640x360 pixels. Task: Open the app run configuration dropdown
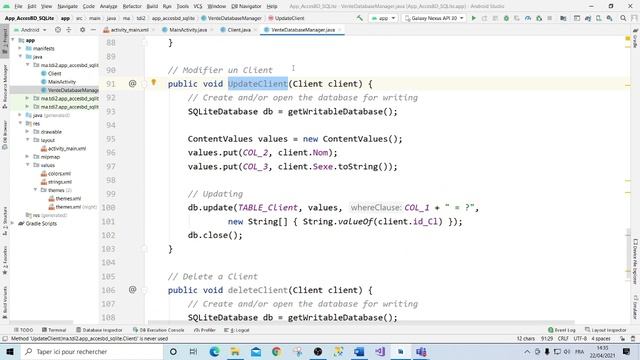(x=383, y=18)
